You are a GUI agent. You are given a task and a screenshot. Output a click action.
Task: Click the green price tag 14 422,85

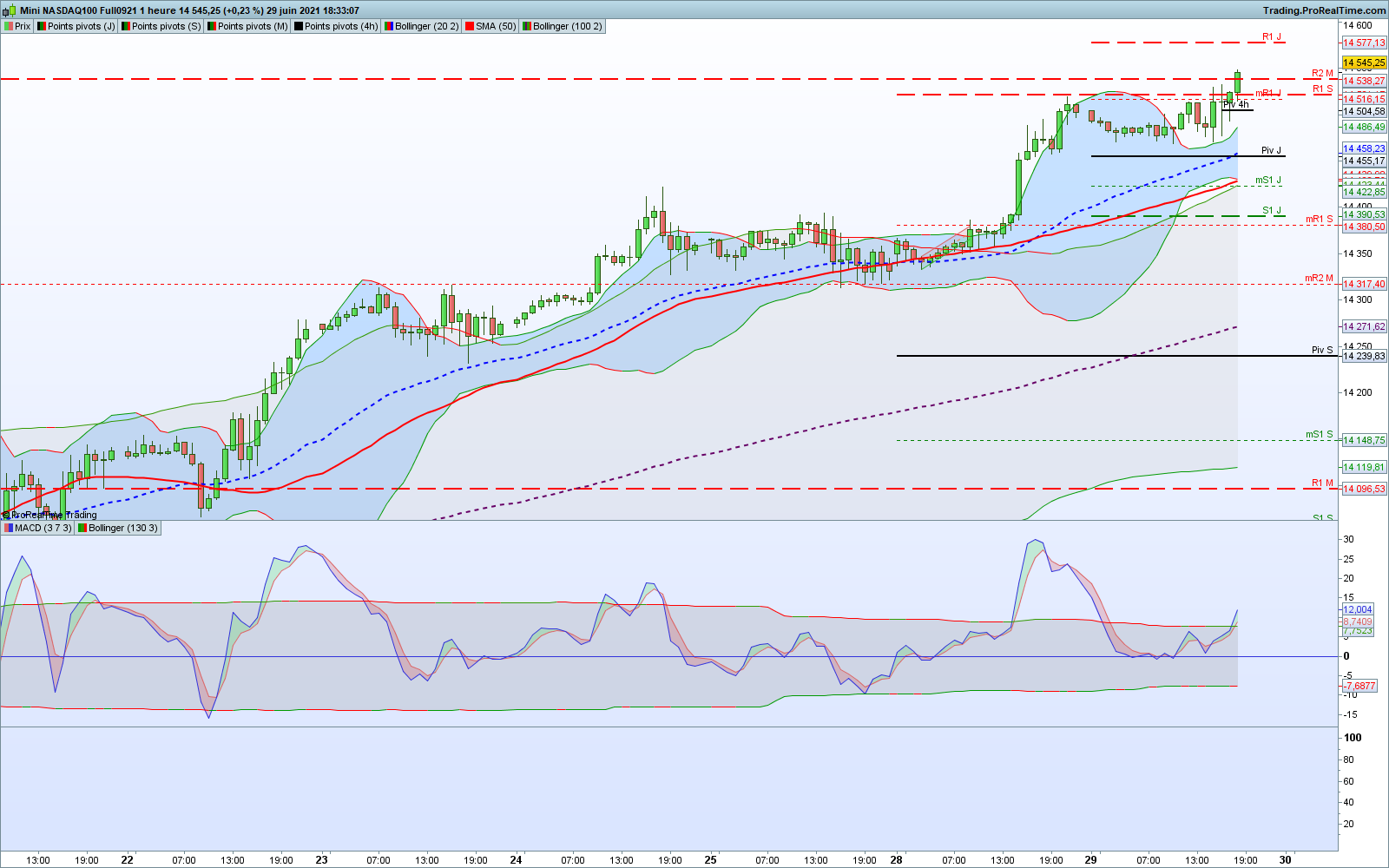tap(1365, 192)
